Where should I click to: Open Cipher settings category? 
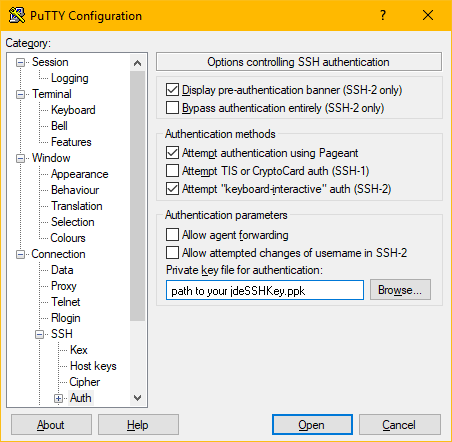click(85, 382)
